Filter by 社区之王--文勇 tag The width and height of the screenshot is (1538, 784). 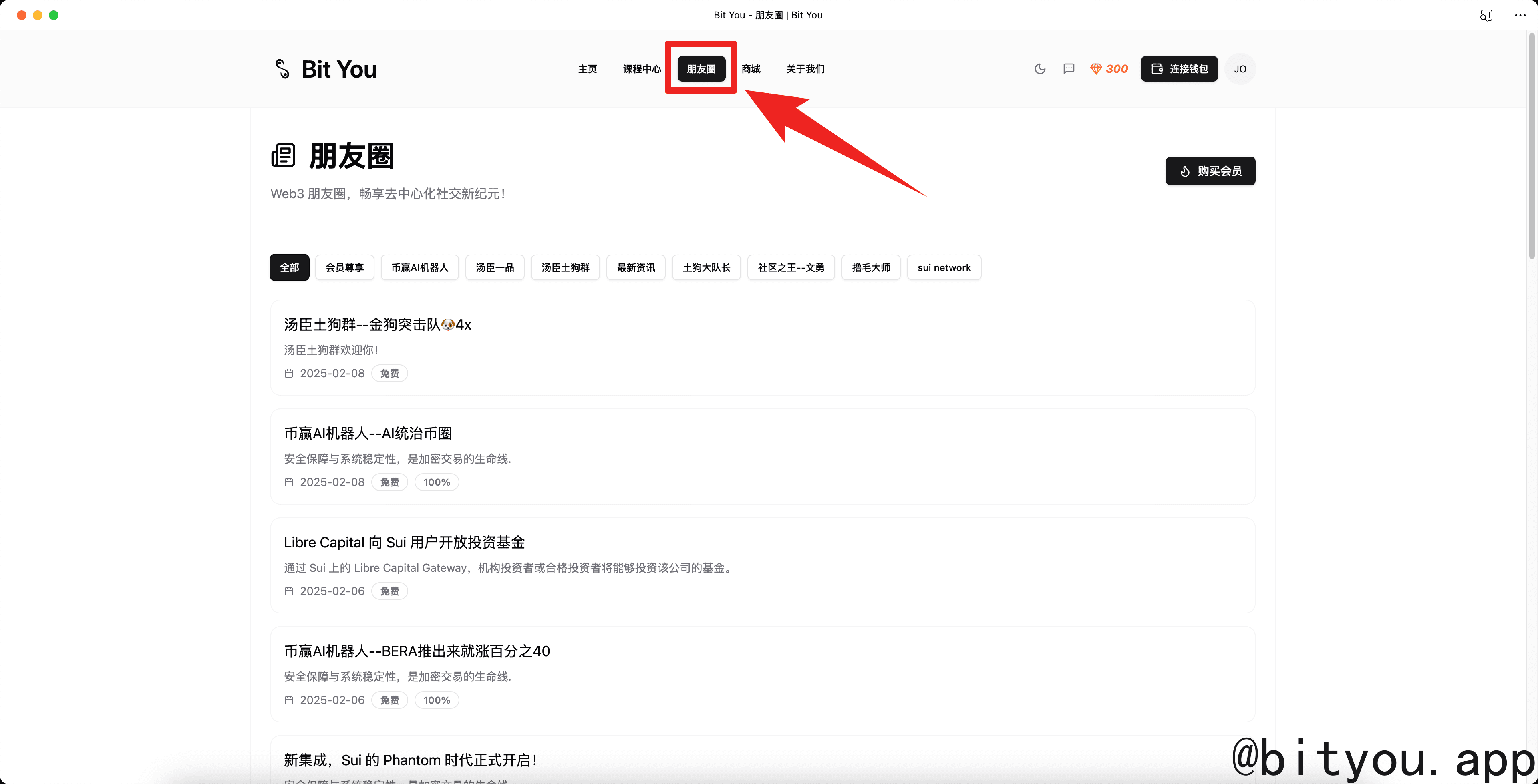pyautogui.click(x=791, y=268)
